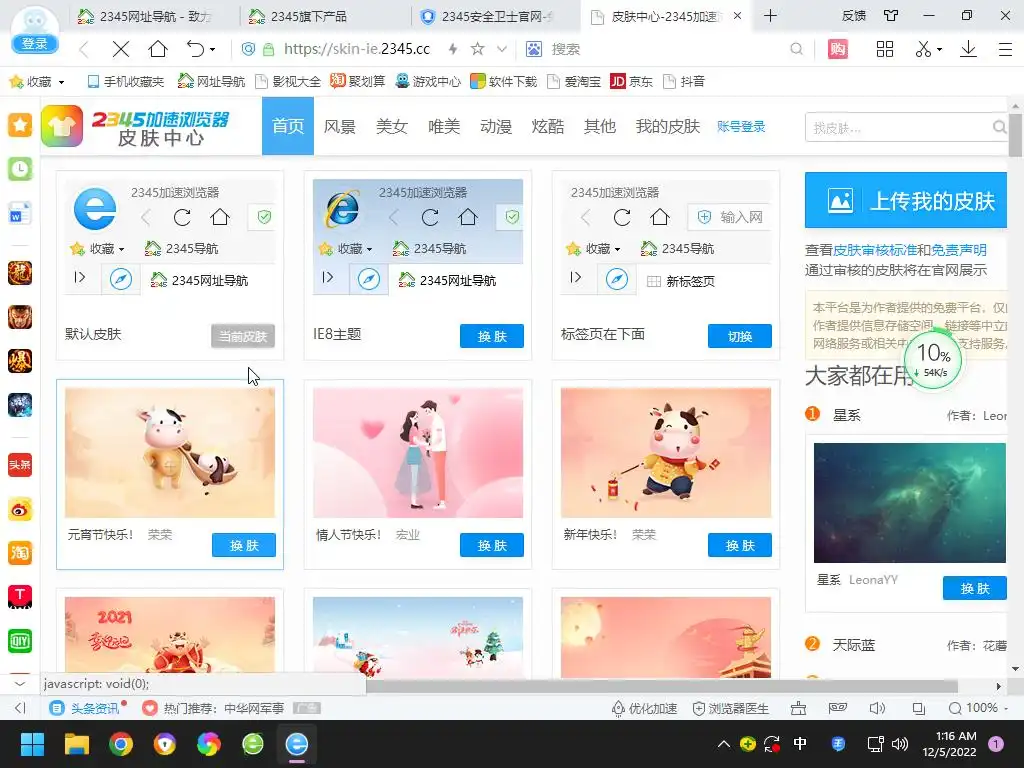Select the 动漫 category tab

[496, 126]
